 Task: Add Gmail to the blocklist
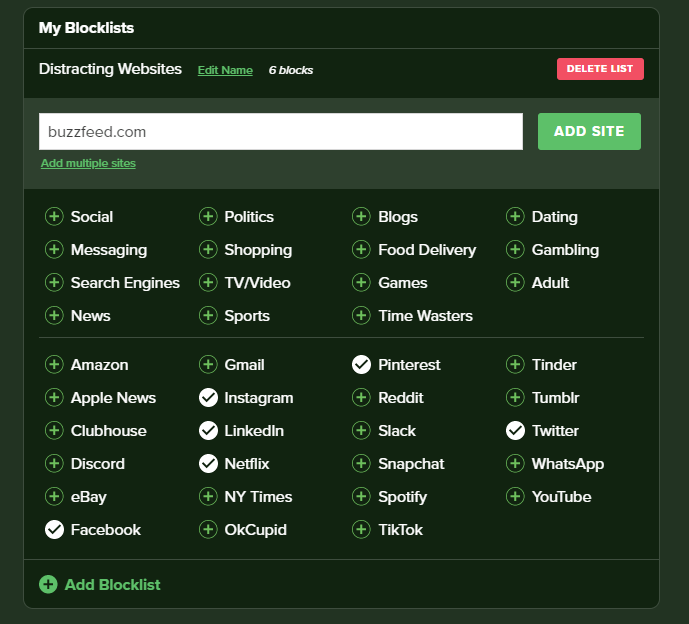coord(208,365)
